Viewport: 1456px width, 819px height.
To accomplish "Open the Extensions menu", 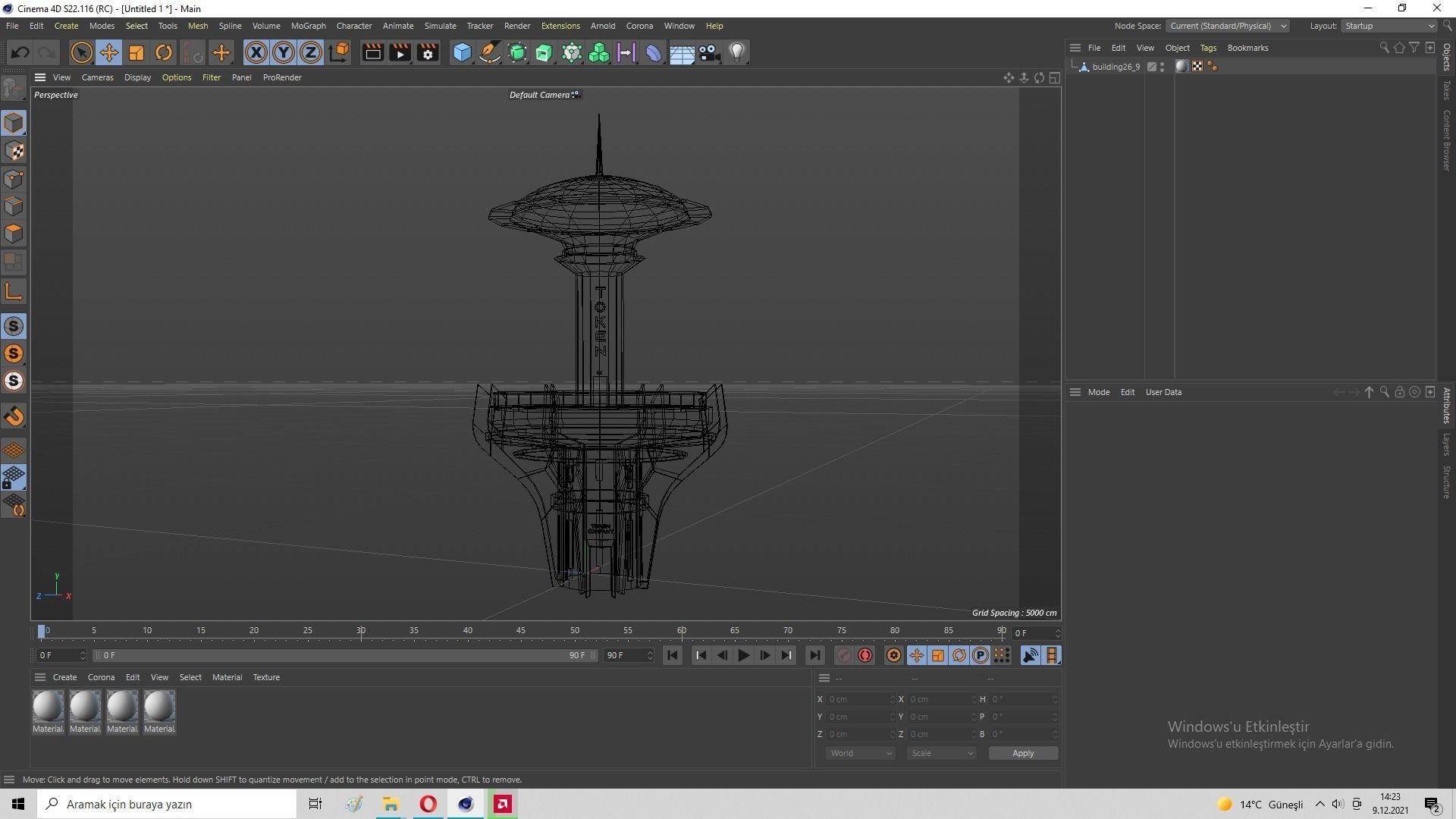I will [x=560, y=26].
